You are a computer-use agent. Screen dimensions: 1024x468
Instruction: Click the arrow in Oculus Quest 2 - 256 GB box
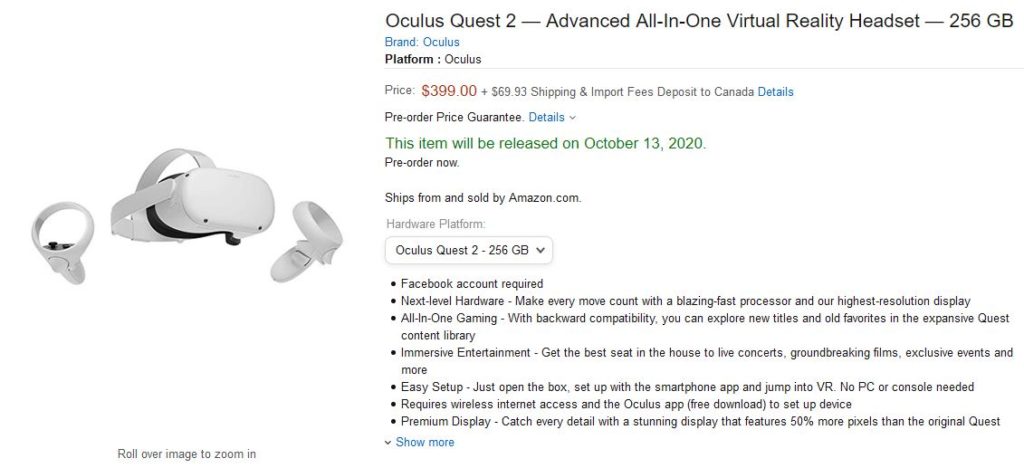(541, 249)
